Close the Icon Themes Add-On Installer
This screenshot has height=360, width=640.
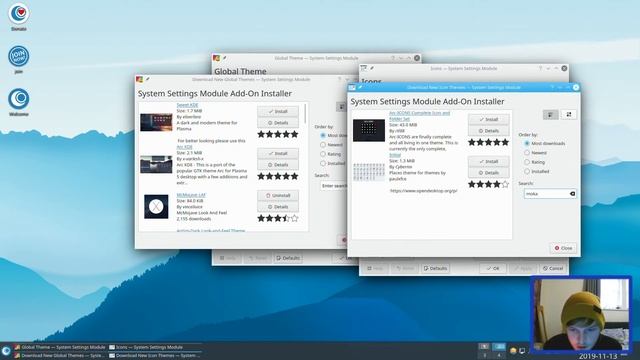563,248
